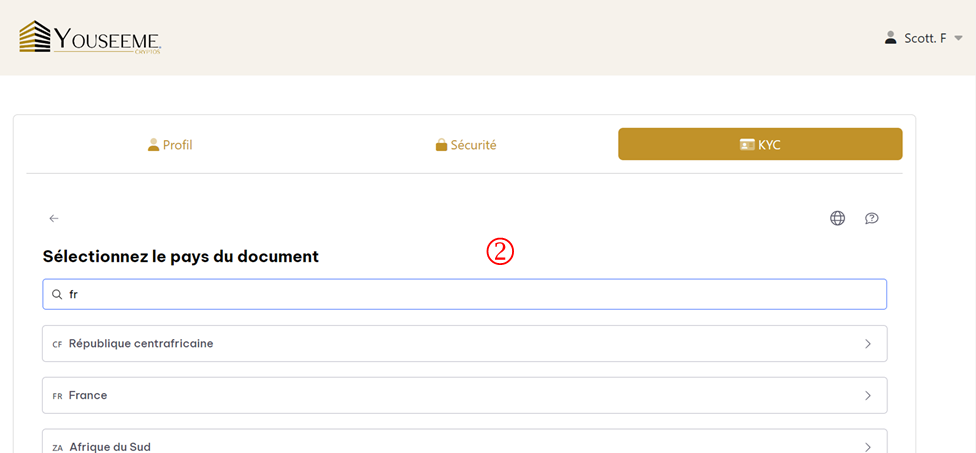The image size is (976, 453).
Task: Click the magnifier icon in the search box
Action: tap(57, 294)
